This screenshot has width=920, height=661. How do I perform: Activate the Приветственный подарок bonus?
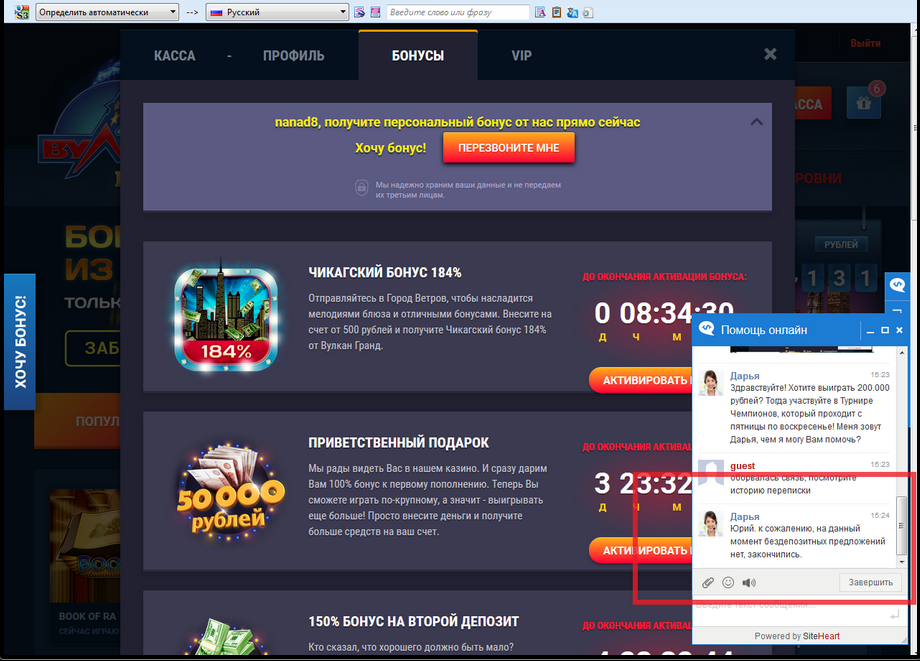(x=641, y=550)
